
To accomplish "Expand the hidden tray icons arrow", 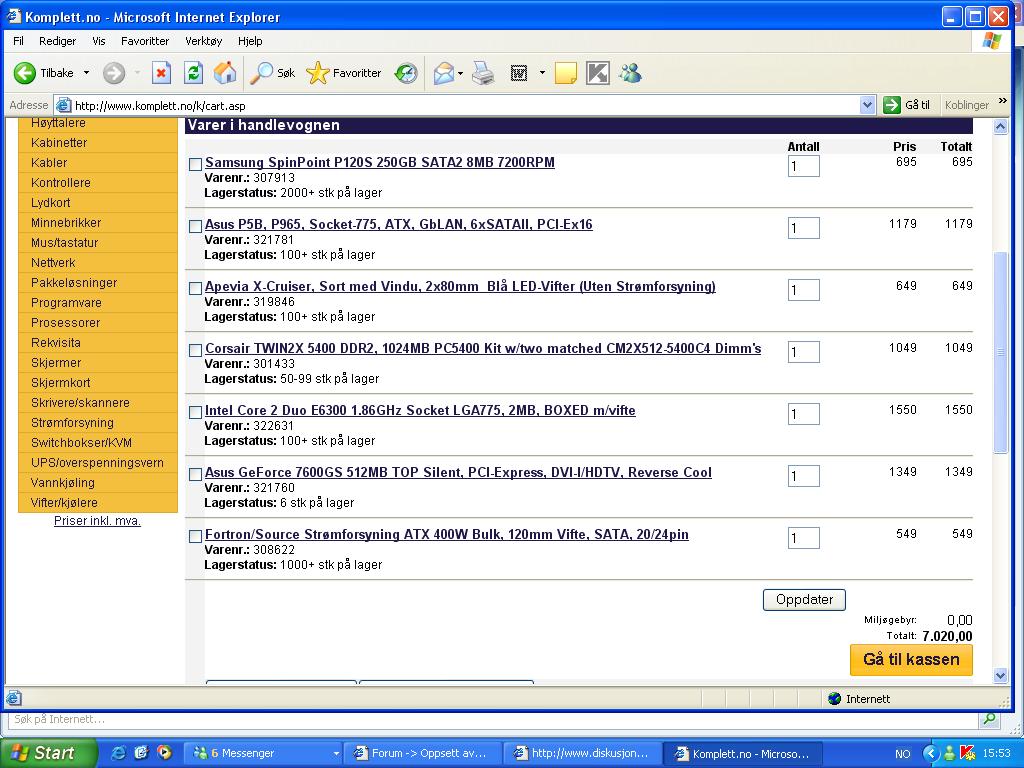I will [x=931, y=753].
